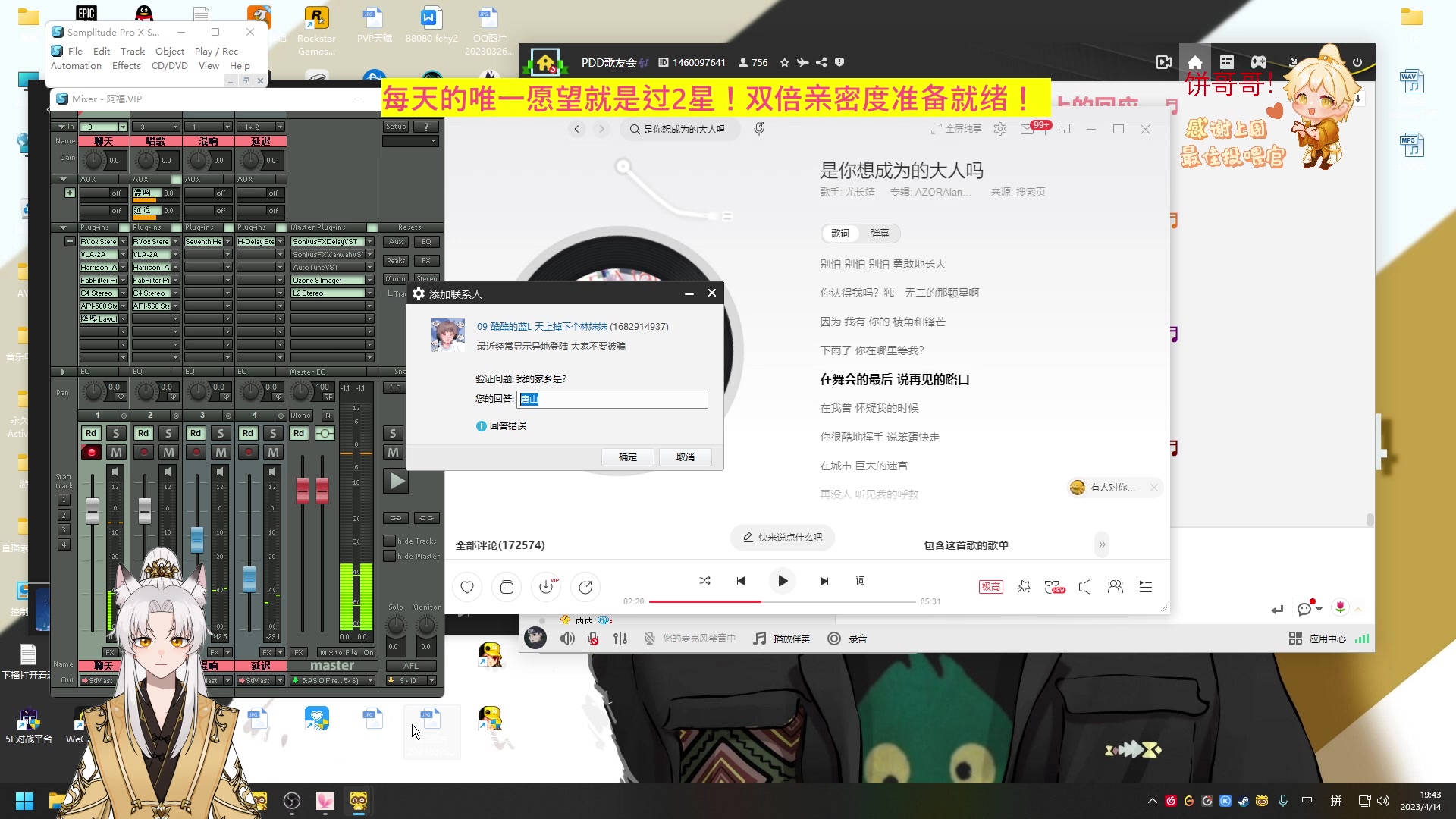Click the music search field

coord(681,129)
